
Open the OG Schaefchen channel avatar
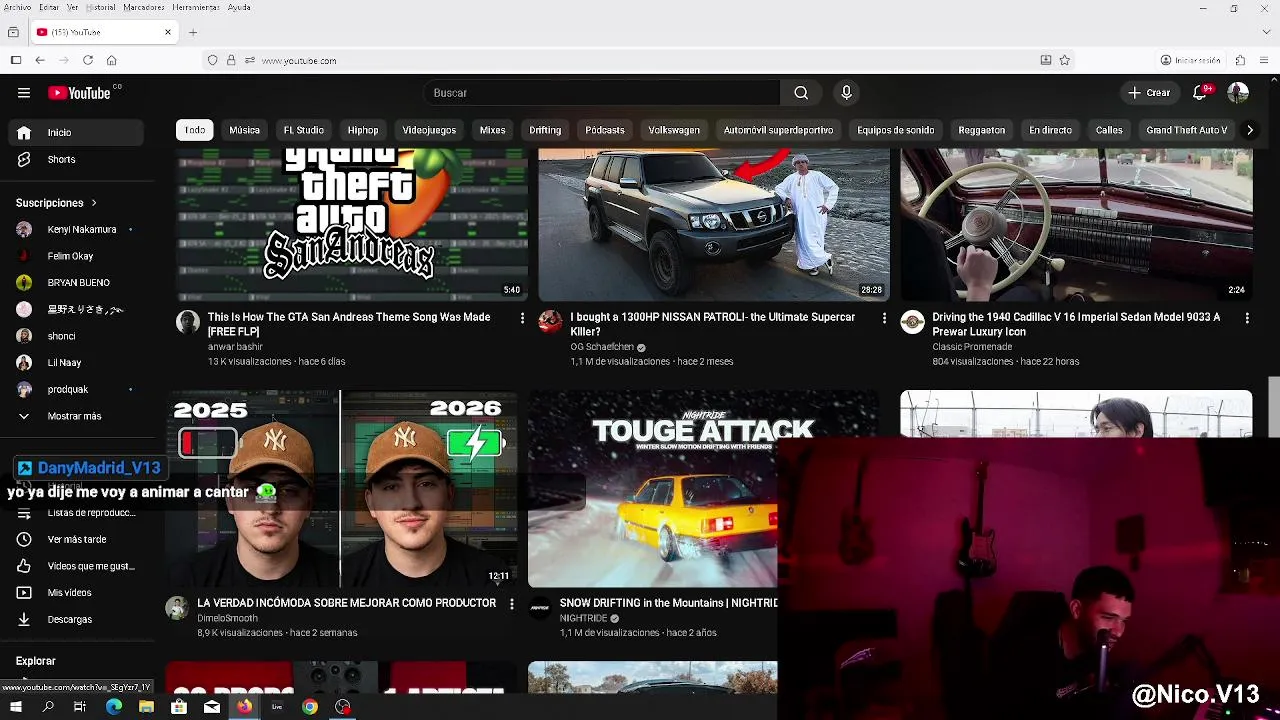tap(550, 322)
